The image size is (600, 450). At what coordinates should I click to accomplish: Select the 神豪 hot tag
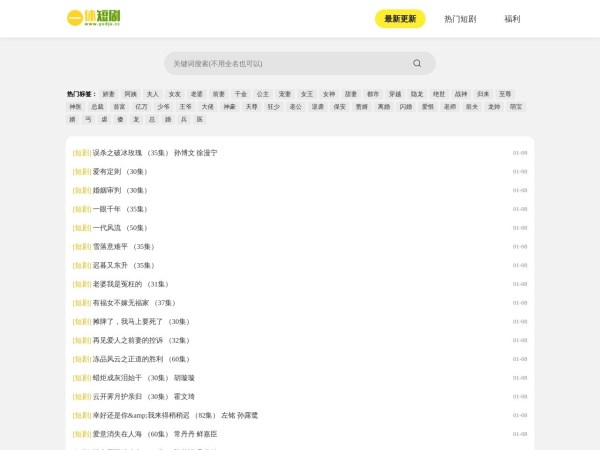click(x=230, y=106)
